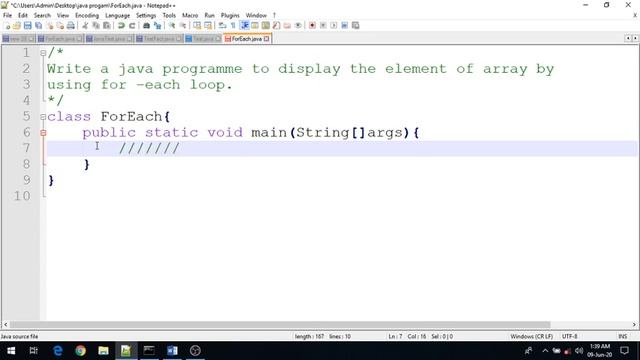Show hidden tray icons chevron
The height and width of the screenshot is (360, 640).
[x=545, y=351]
